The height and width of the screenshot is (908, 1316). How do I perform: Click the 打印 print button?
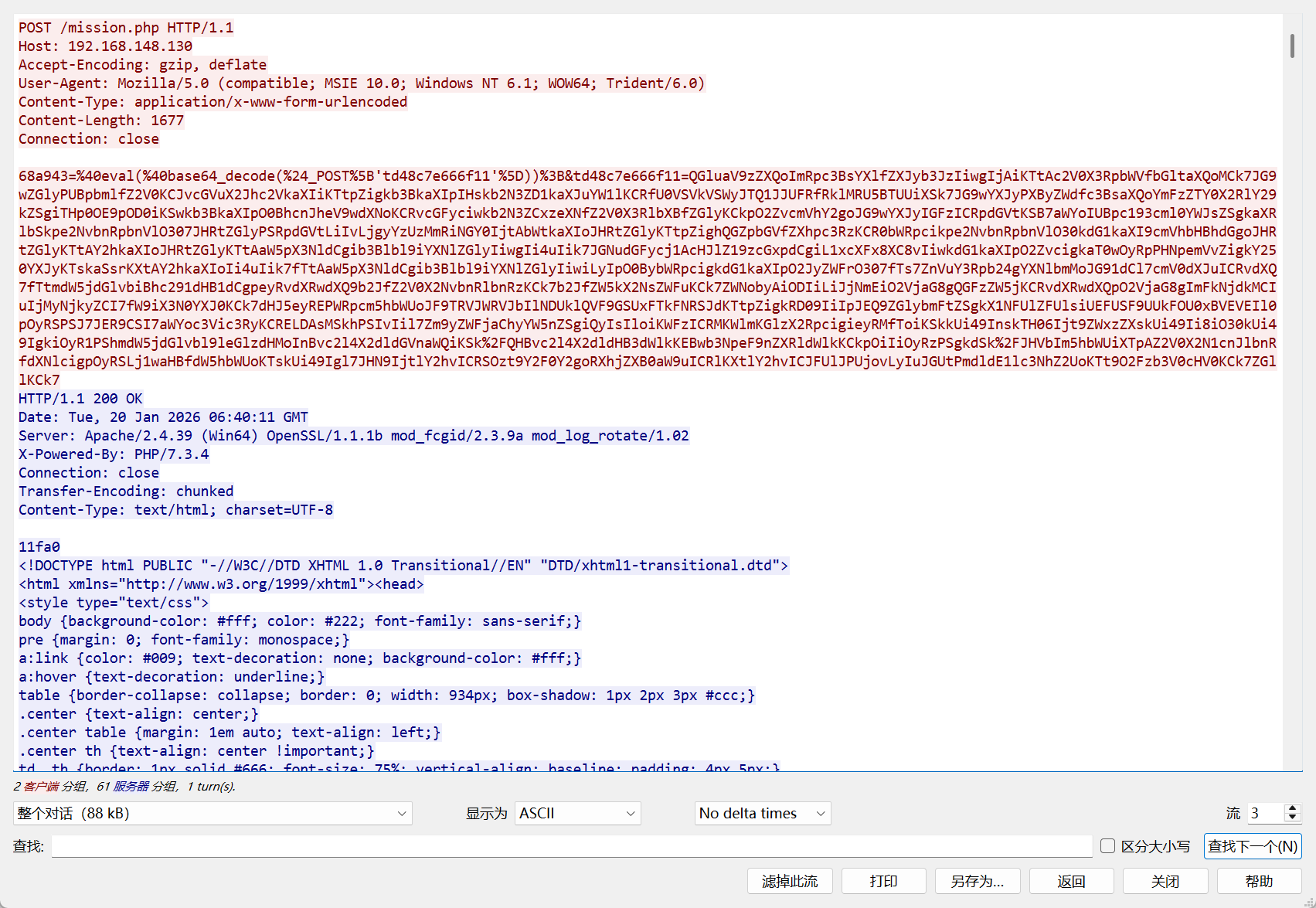point(883,881)
